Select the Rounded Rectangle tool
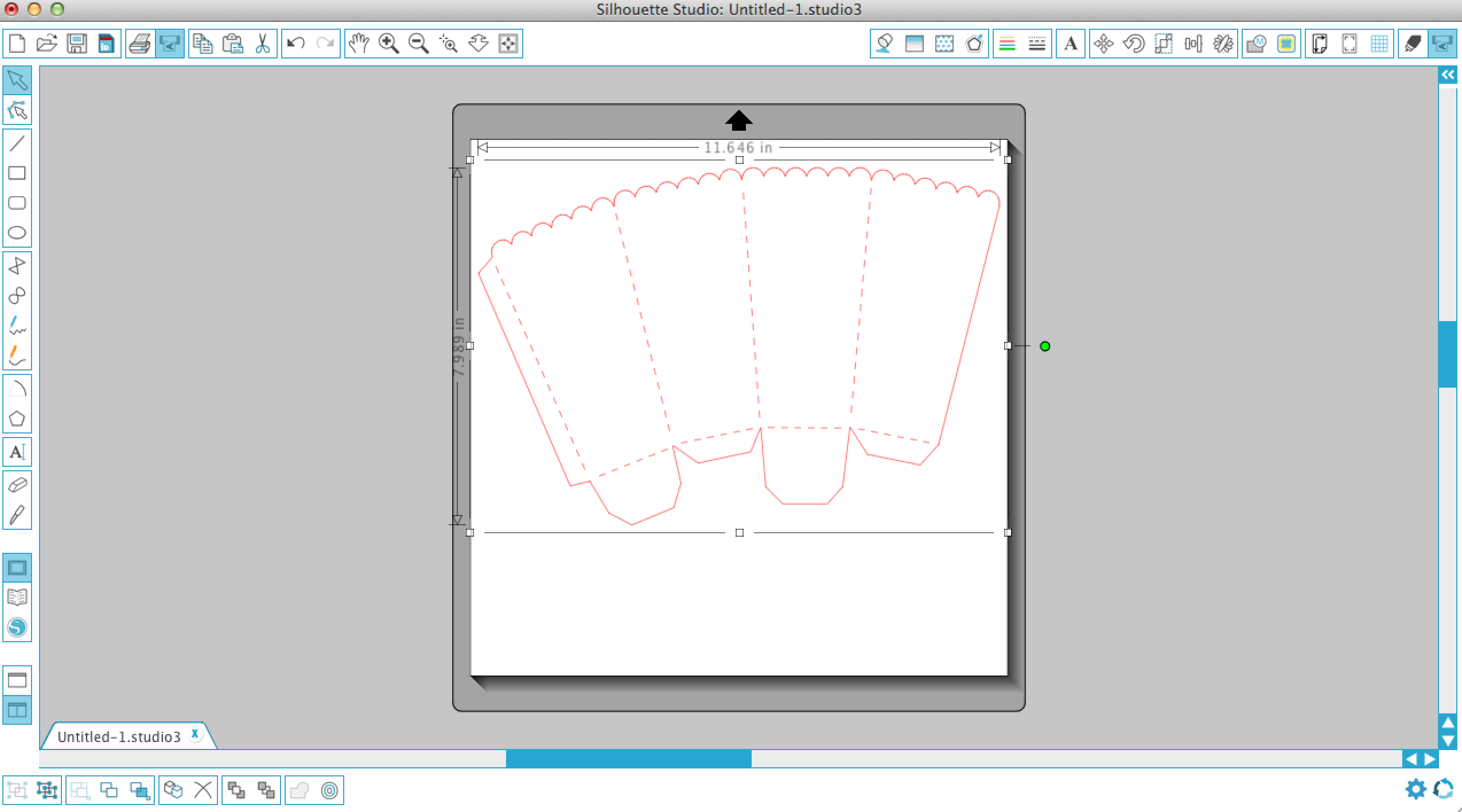Screen dimensions: 1462x812 17,203
